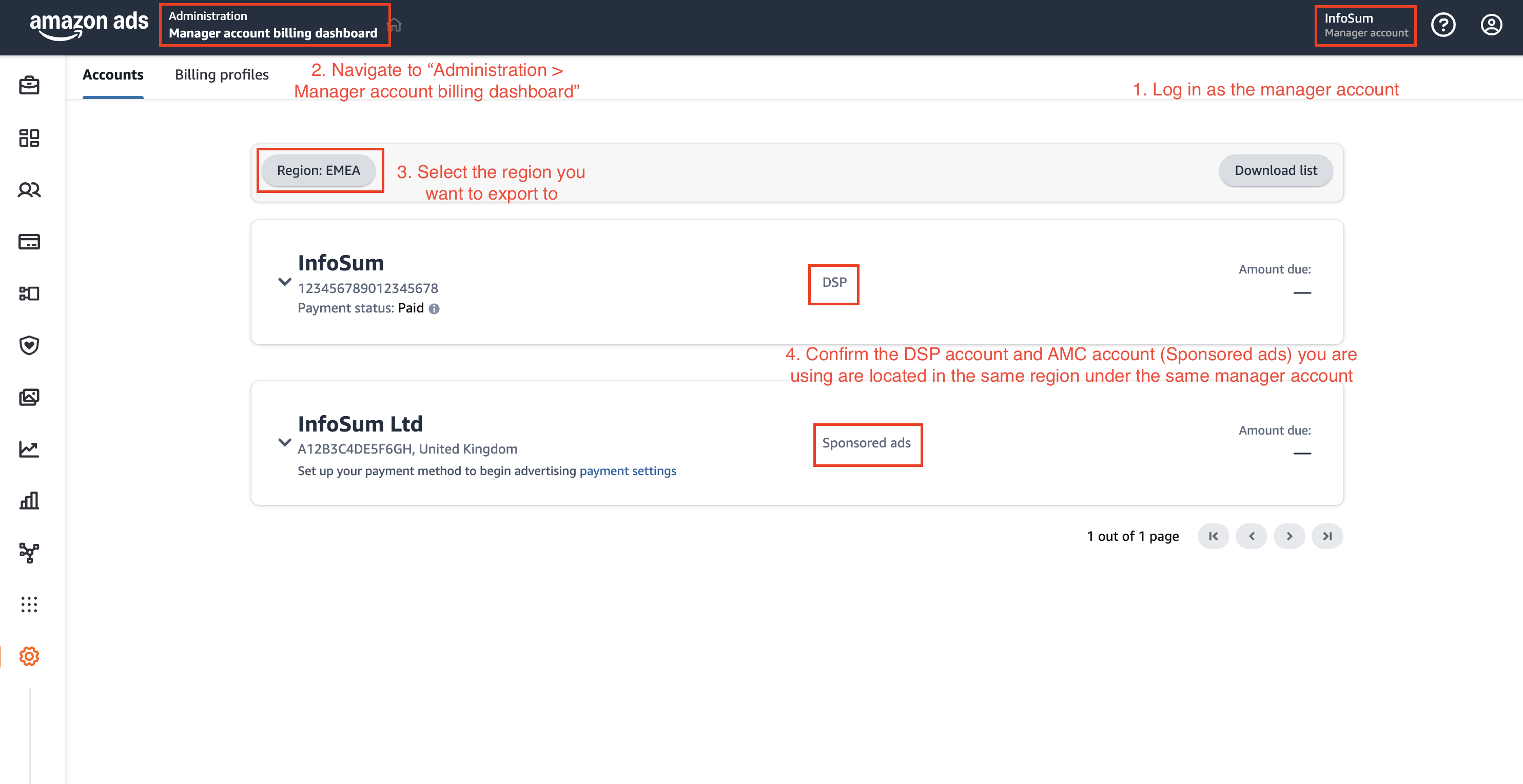Open the Administration billing dashboard breadcrumb

(x=273, y=25)
